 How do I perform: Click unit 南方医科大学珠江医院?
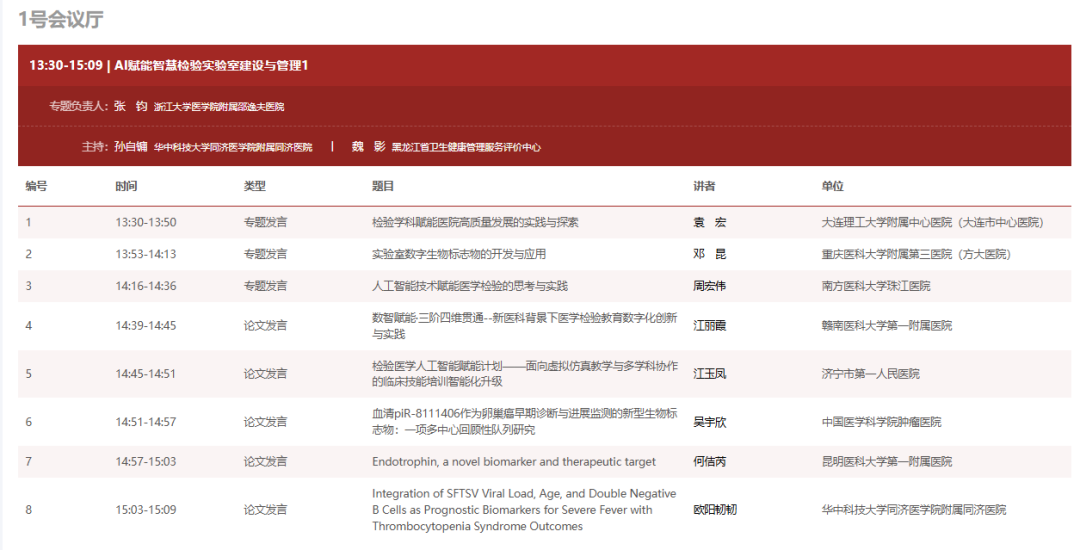(875, 286)
